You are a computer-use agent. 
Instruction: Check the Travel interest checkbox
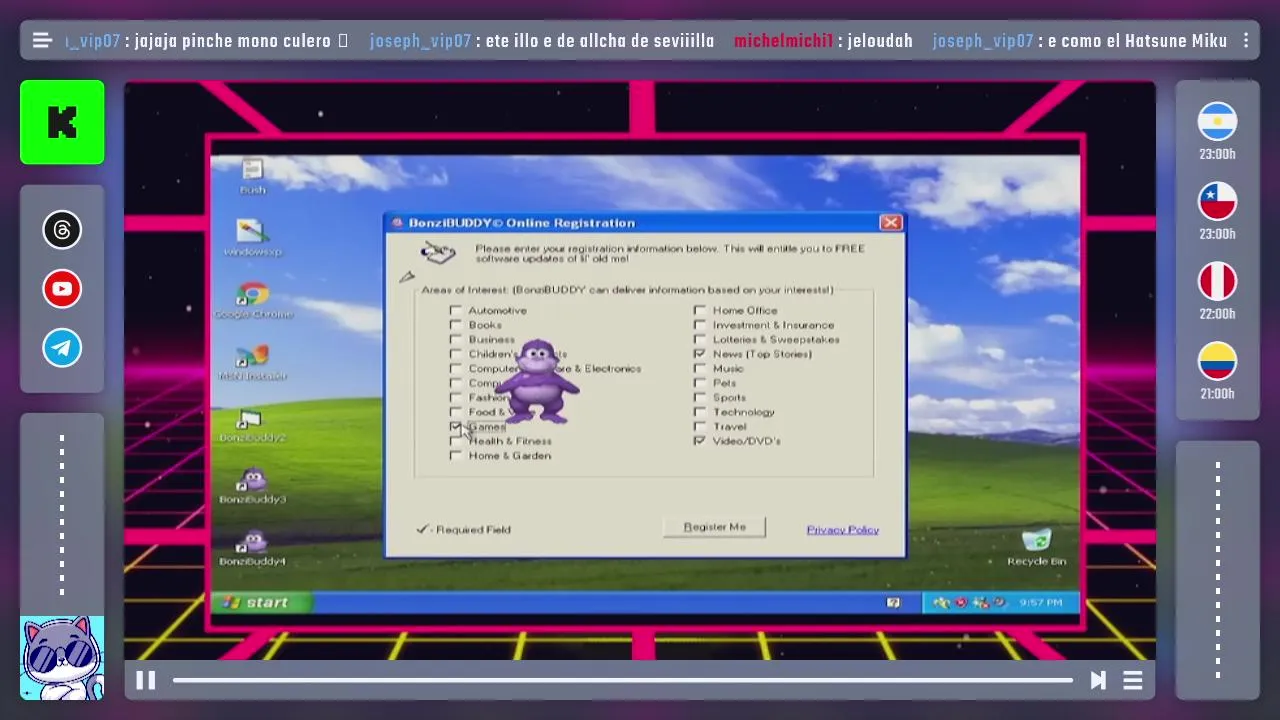click(700, 426)
